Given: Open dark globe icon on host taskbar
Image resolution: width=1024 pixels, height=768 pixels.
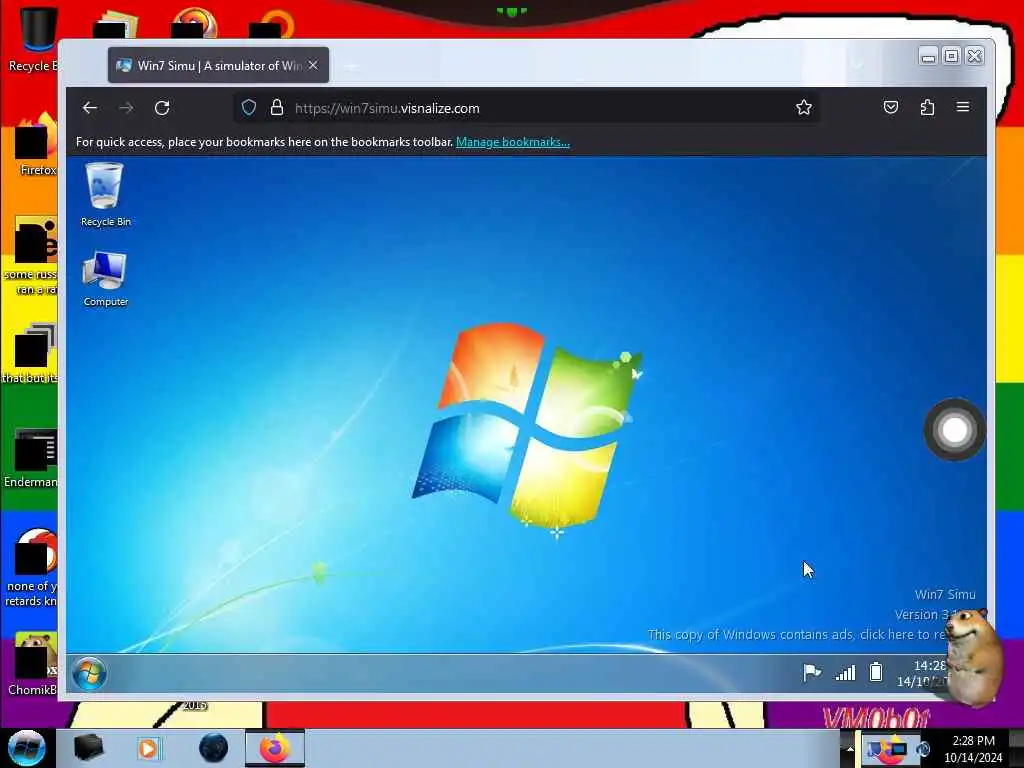Looking at the screenshot, I should point(214,748).
